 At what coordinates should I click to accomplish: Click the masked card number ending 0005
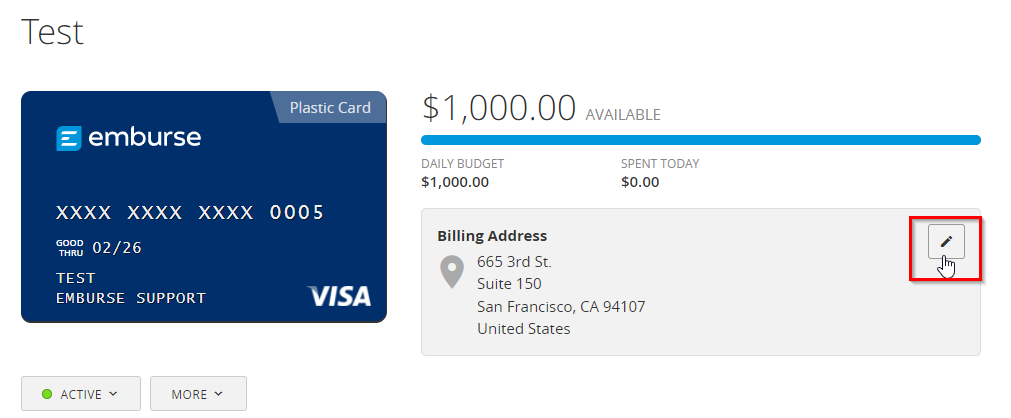(x=190, y=212)
